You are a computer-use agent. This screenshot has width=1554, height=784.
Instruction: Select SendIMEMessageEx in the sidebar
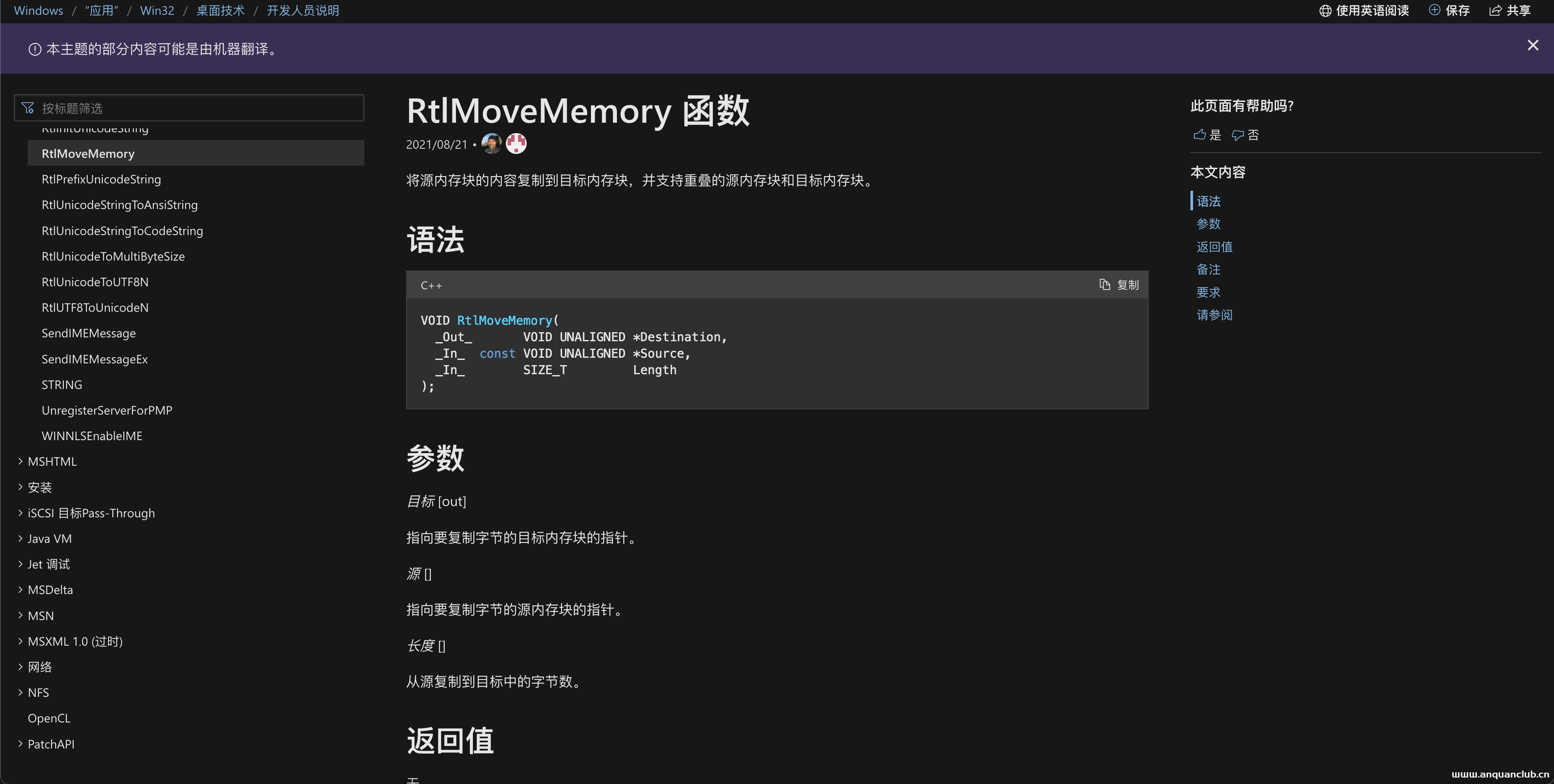click(x=95, y=359)
